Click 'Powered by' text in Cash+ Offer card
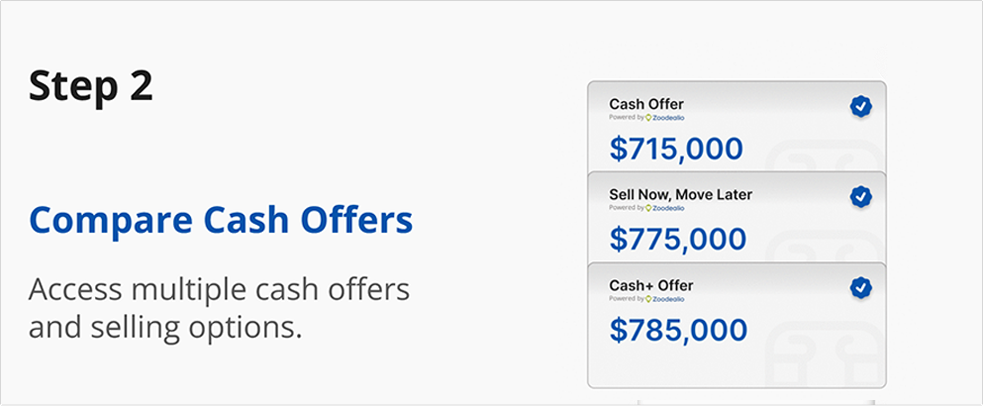Image resolution: width=983 pixels, height=406 pixels. [x=626, y=299]
